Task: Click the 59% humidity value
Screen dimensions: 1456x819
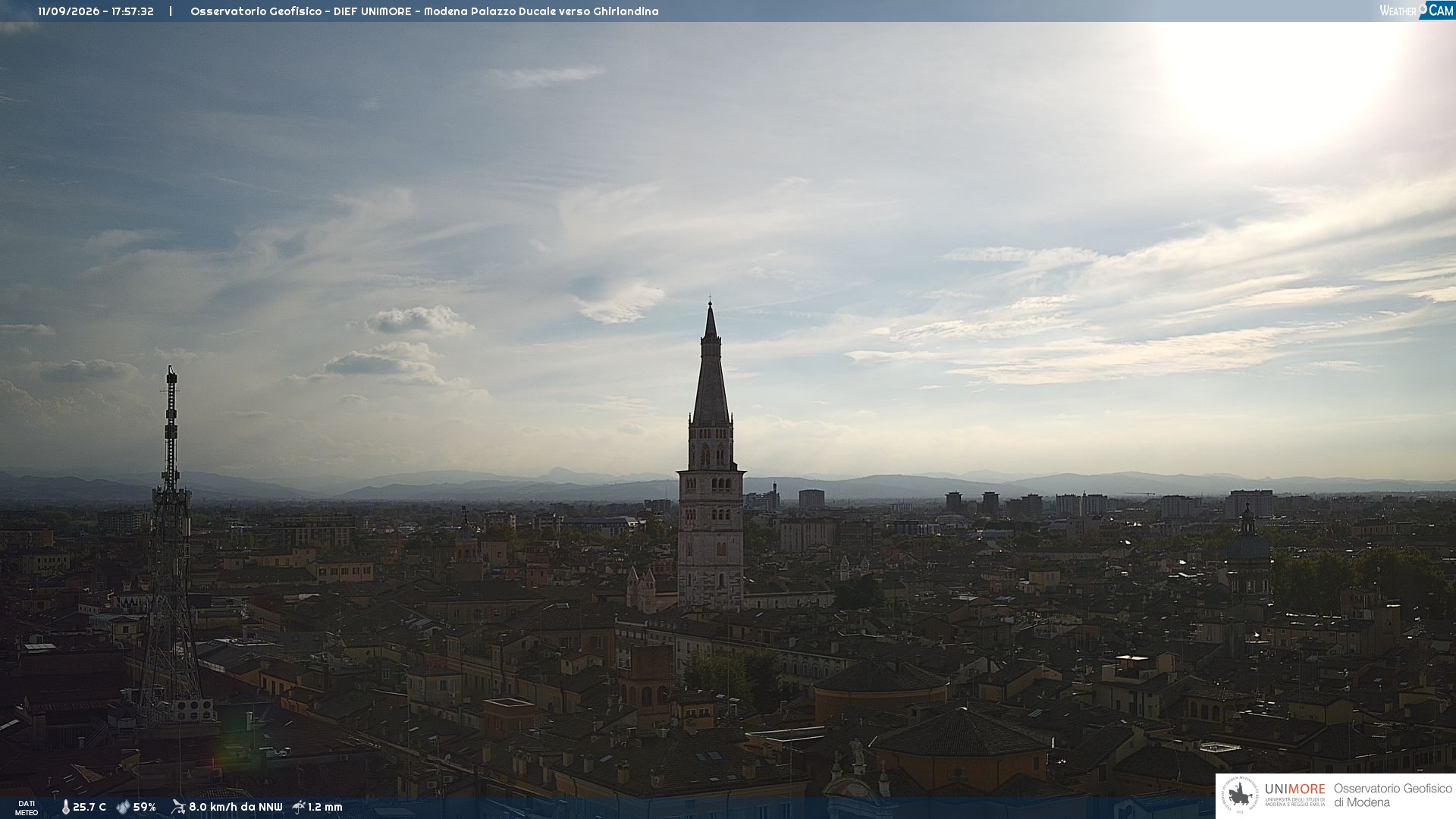Action: (x=145, y=808)
